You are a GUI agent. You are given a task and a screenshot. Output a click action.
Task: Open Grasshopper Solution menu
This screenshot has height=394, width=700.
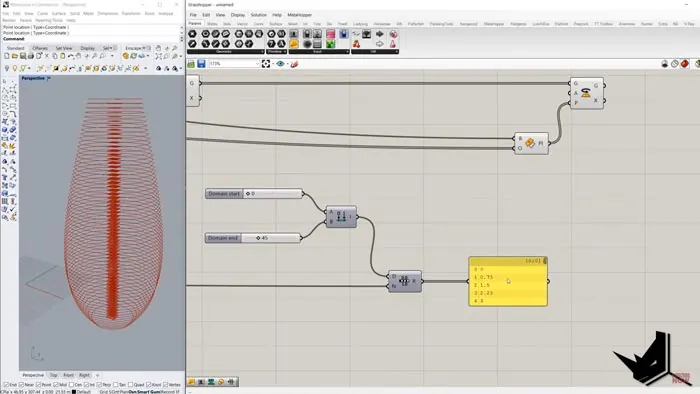pos(258,15)
